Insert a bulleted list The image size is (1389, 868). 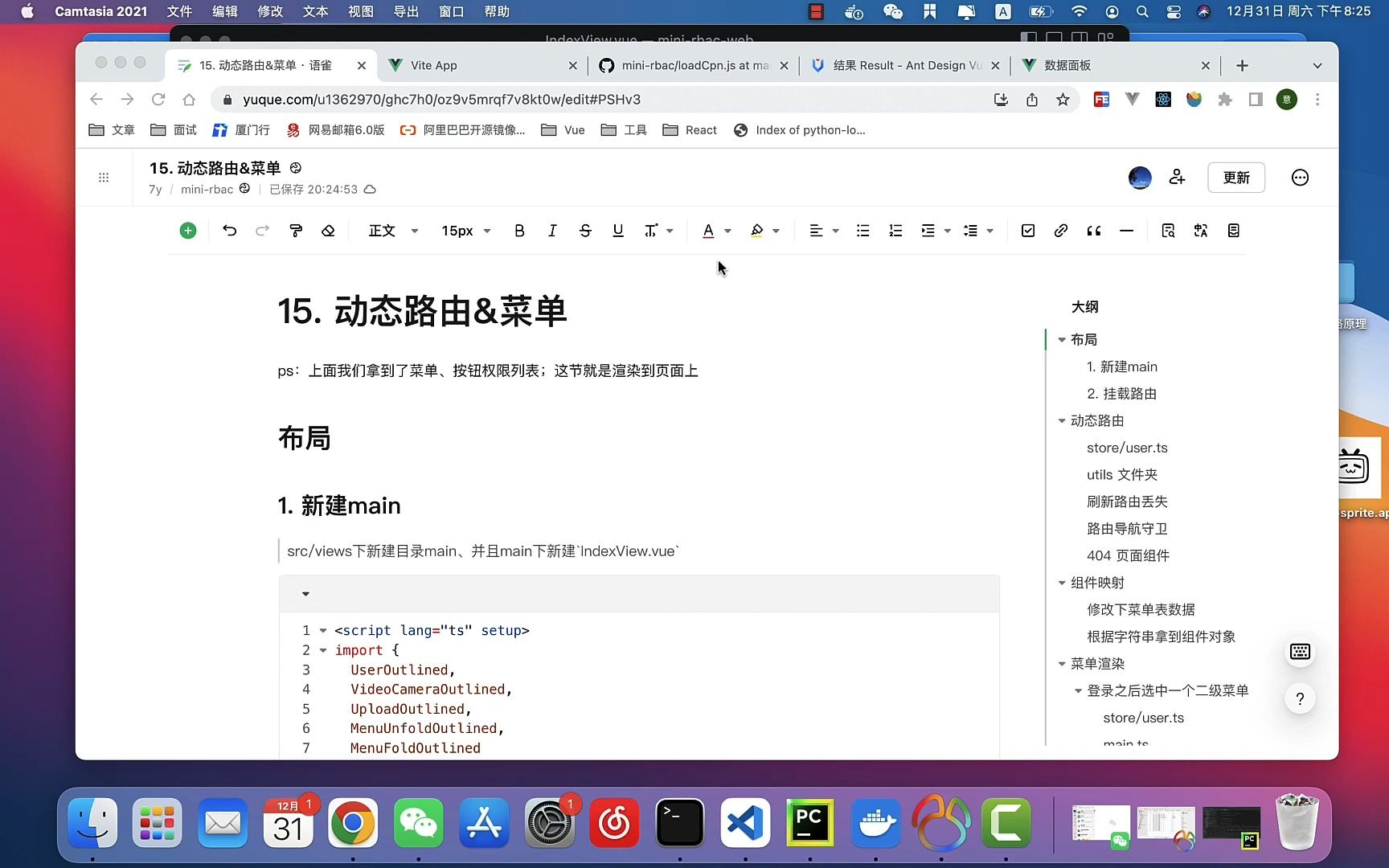click(862, 231)
